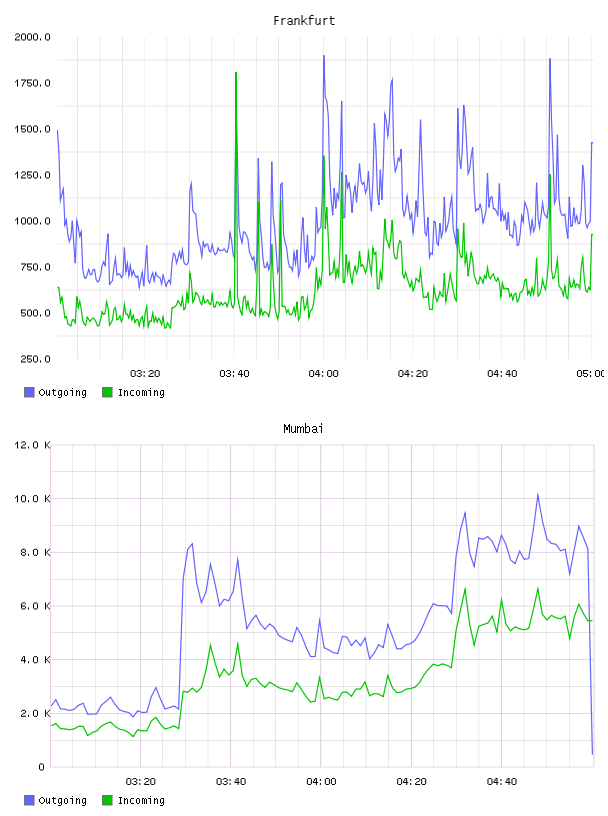The height and width of the screenshot is (816, 608).
Task: Click the blue Outgoing peak above 10.0 K in Mumbai
Action: pyautogui.click(x=538, y=495)
